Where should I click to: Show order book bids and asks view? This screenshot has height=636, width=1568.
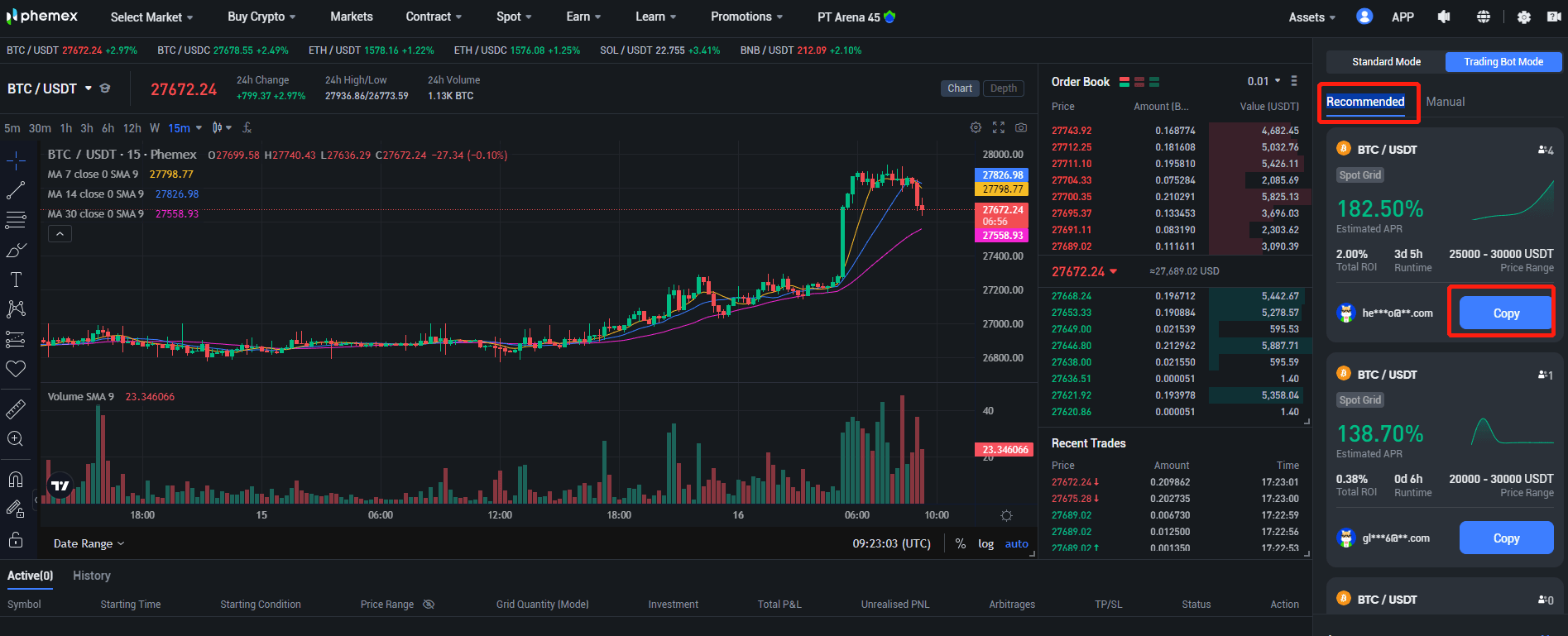(x=1124, y=82)
